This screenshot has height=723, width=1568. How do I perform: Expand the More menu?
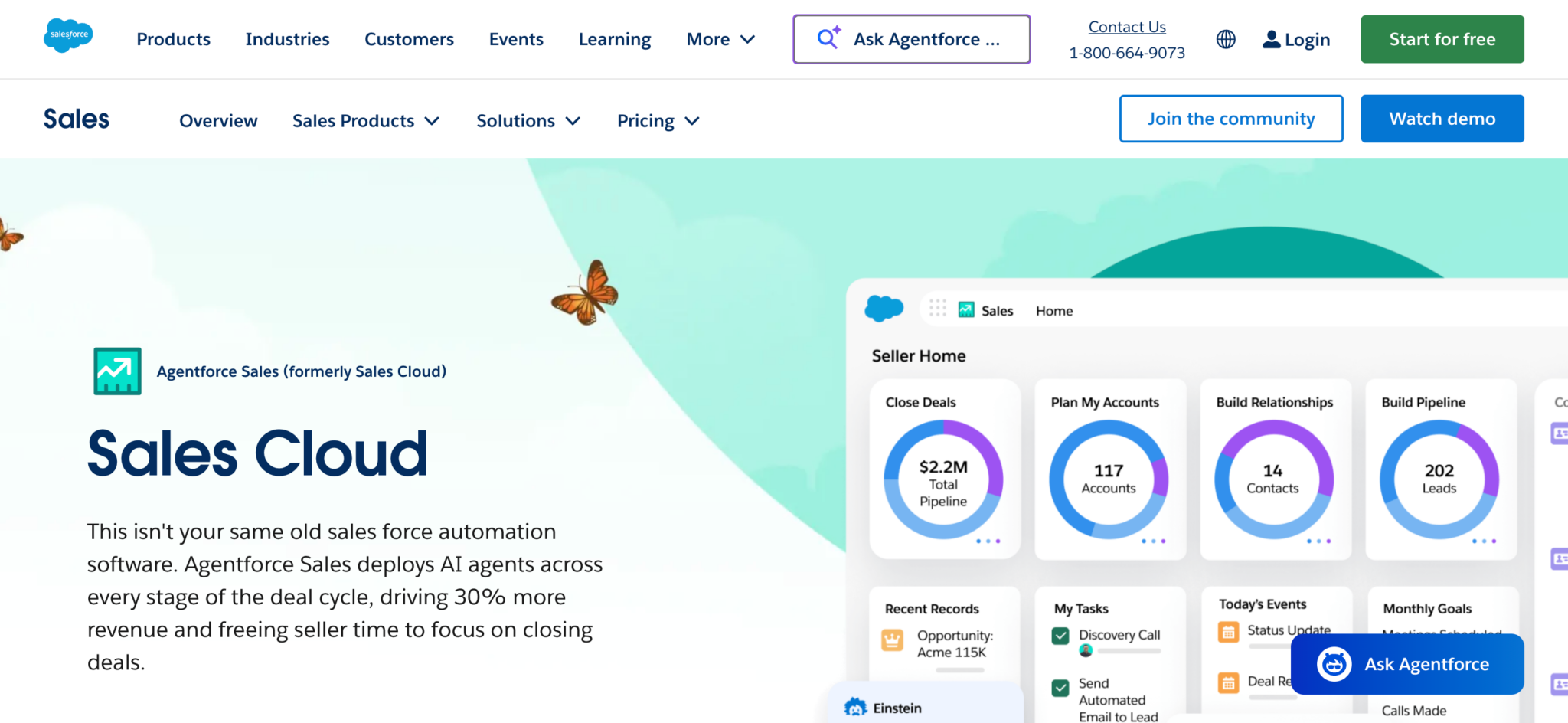[x=720, y=39]
